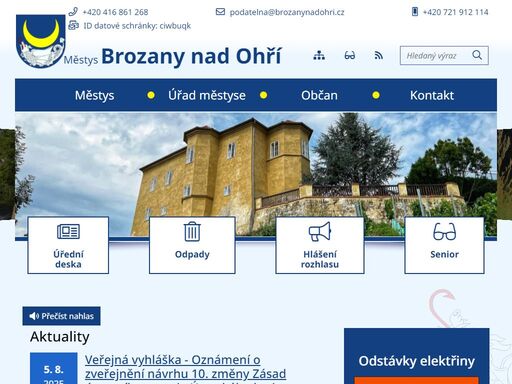Click the landline phone icon in header
The height and width of the screenshot is (384, 512).
point(73,12)
